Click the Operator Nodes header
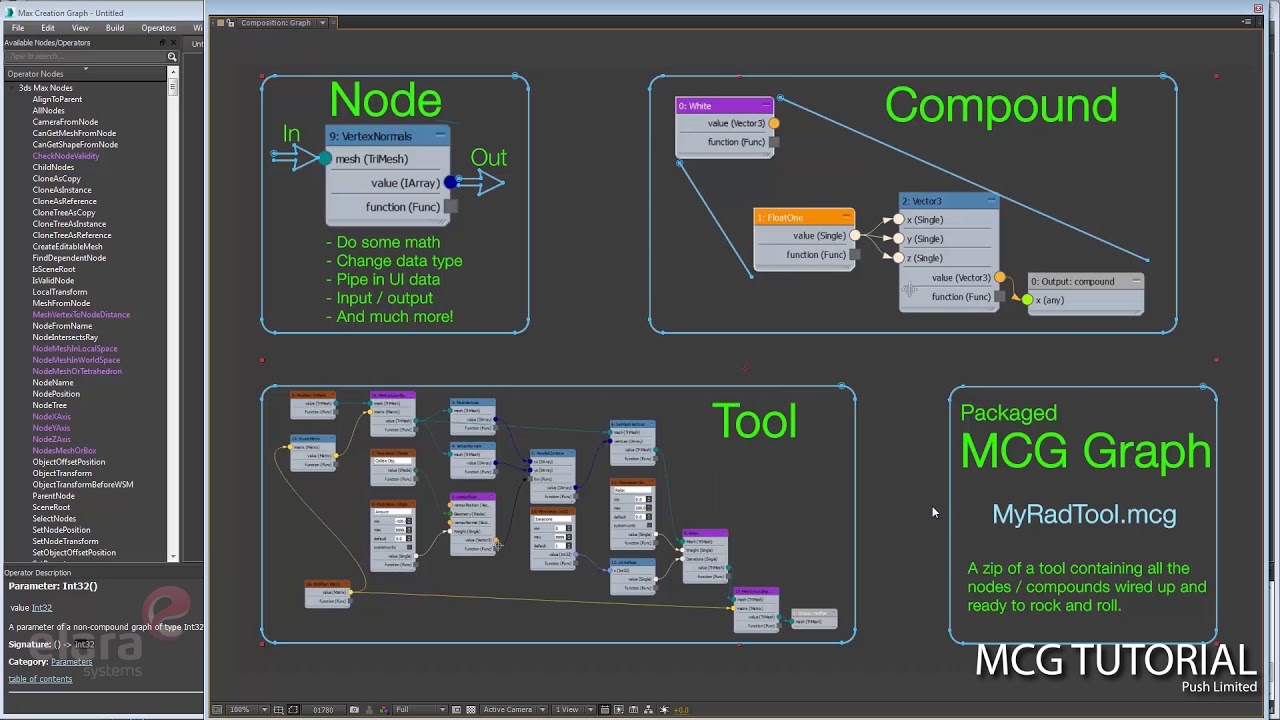Image resolution: width=1280 pixels, height=720 pixels. [x=85, y=74]
